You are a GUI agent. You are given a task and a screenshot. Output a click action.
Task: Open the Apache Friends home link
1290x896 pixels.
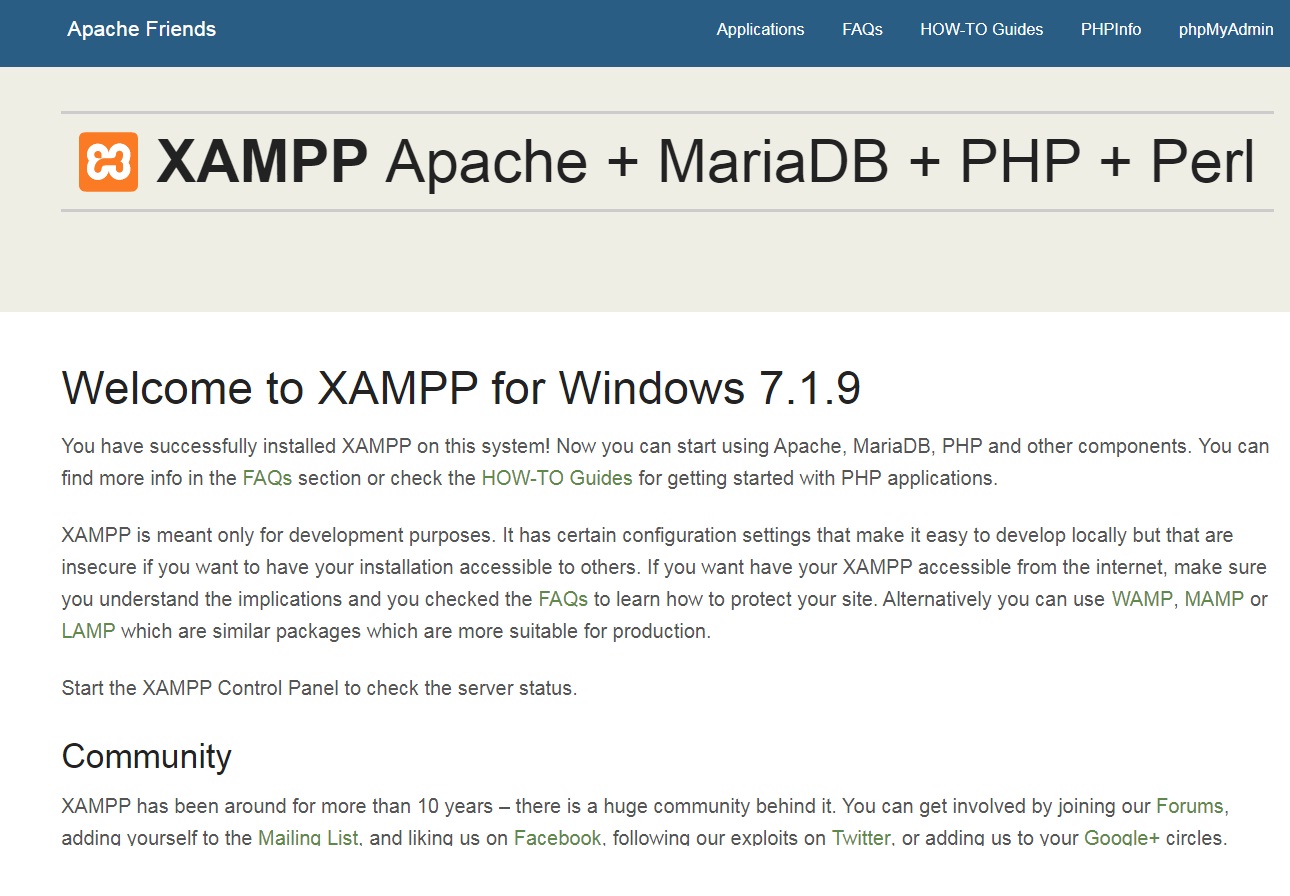tap(142, 29)
